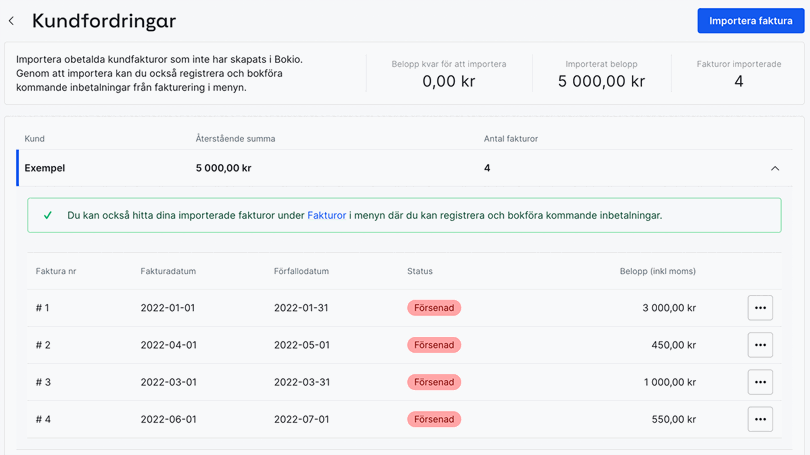Click the green checkmark icon in the banner
The height and width of the screenshot is (455, 810).
click(x=47, y=215)
